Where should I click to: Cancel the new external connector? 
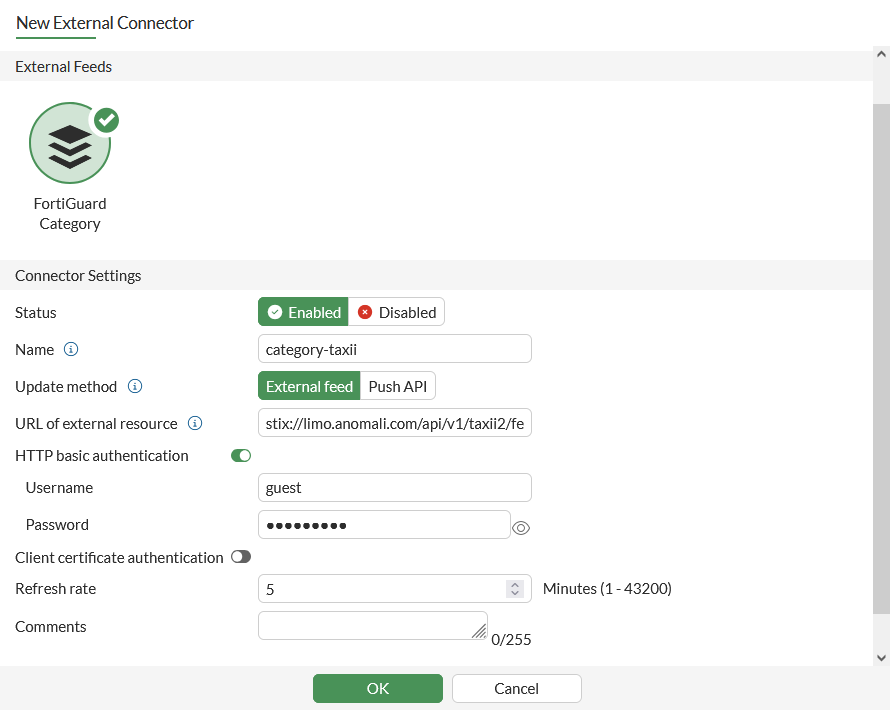tap(516, 688)
